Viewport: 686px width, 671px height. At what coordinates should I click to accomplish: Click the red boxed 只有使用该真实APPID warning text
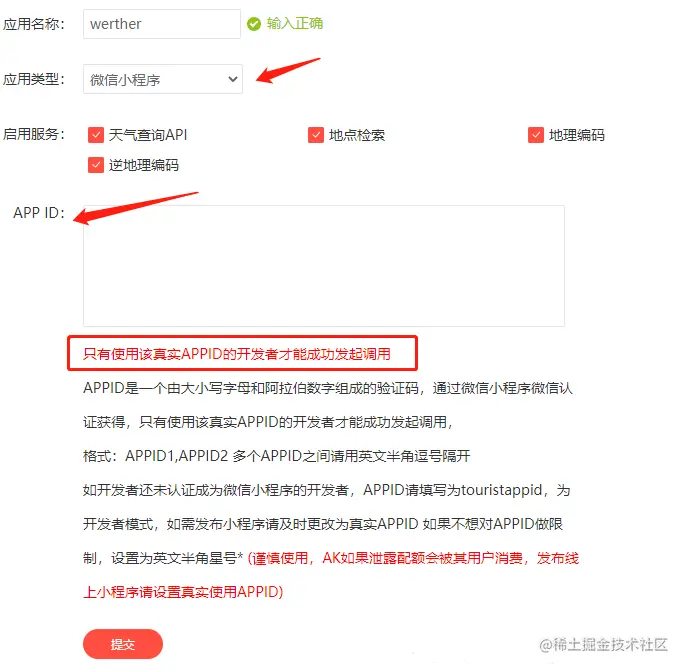pyautogui.click(x=237, y=354)
